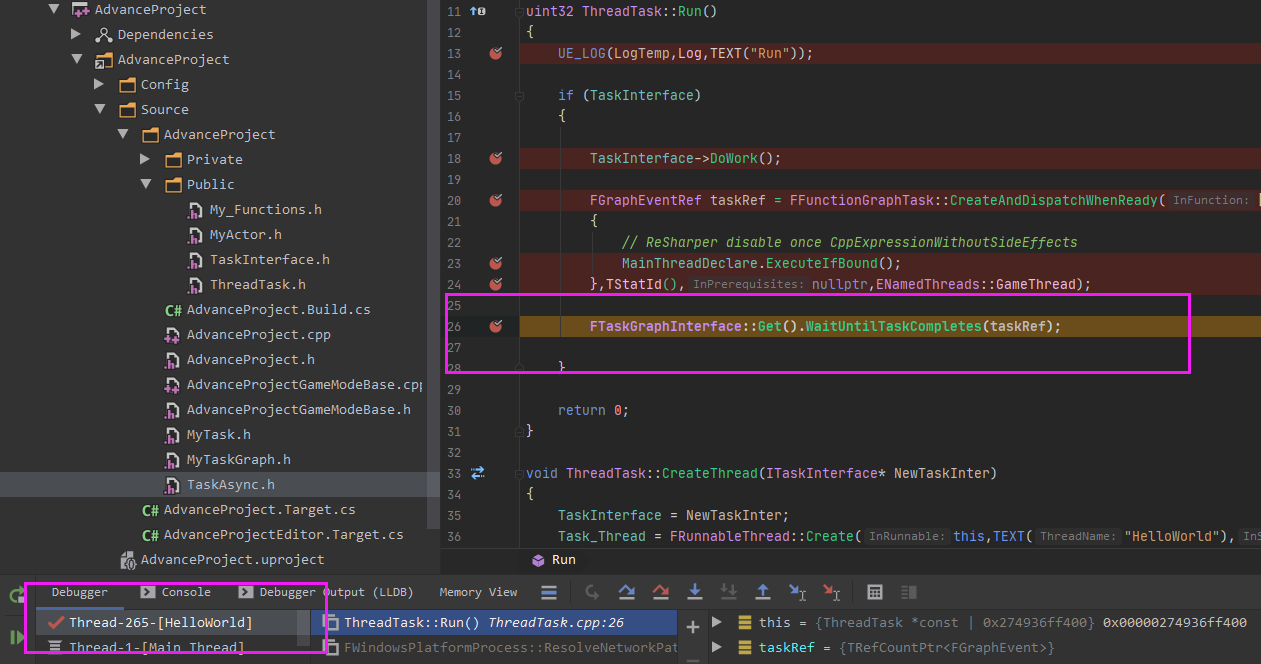Image resolution: width=1261 pixels, height=664 pixels.
Task: Click the Dependencies folder icon
Action: (x=103, y=34)
